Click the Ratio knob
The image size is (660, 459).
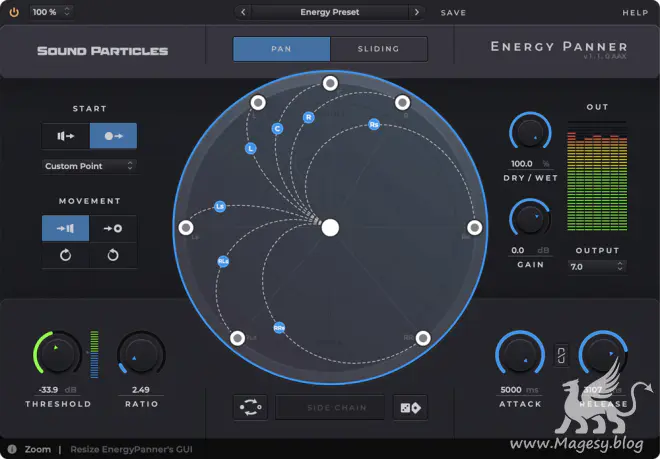click(141, 355)
